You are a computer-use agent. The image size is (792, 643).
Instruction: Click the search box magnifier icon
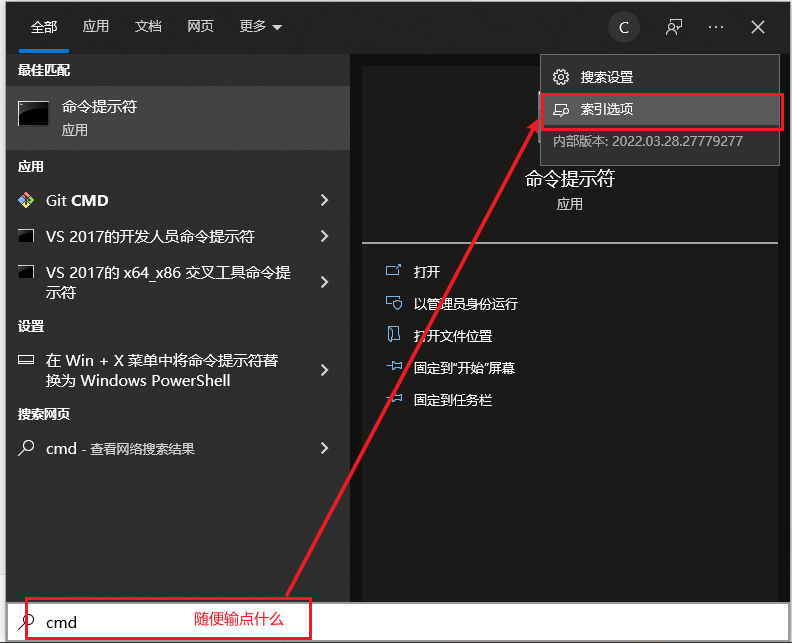26,622
